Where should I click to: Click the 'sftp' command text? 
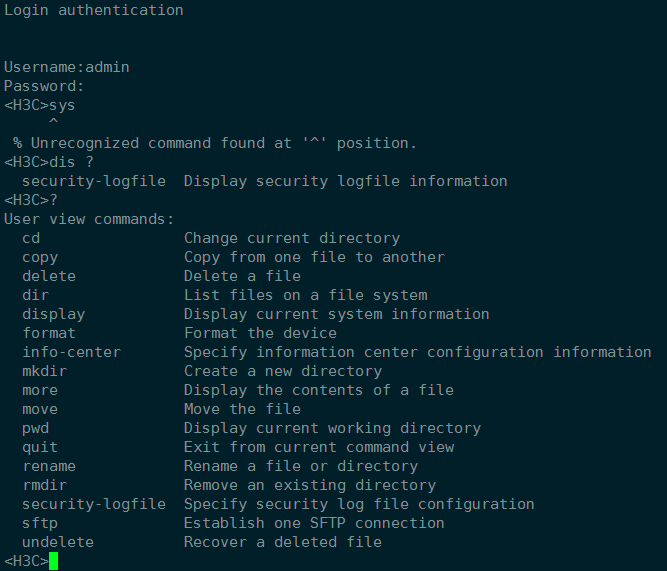point(40,523)
